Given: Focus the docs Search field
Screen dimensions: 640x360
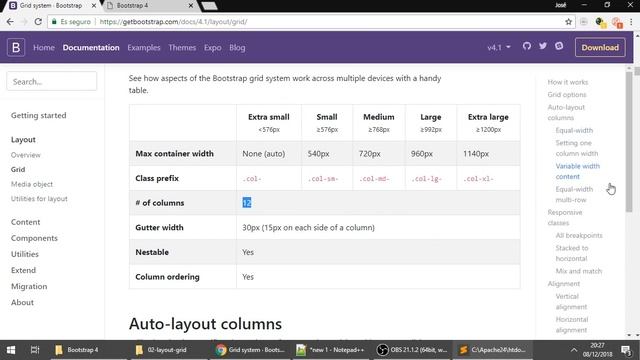Looking at the screenshot, I should (52, 81).
